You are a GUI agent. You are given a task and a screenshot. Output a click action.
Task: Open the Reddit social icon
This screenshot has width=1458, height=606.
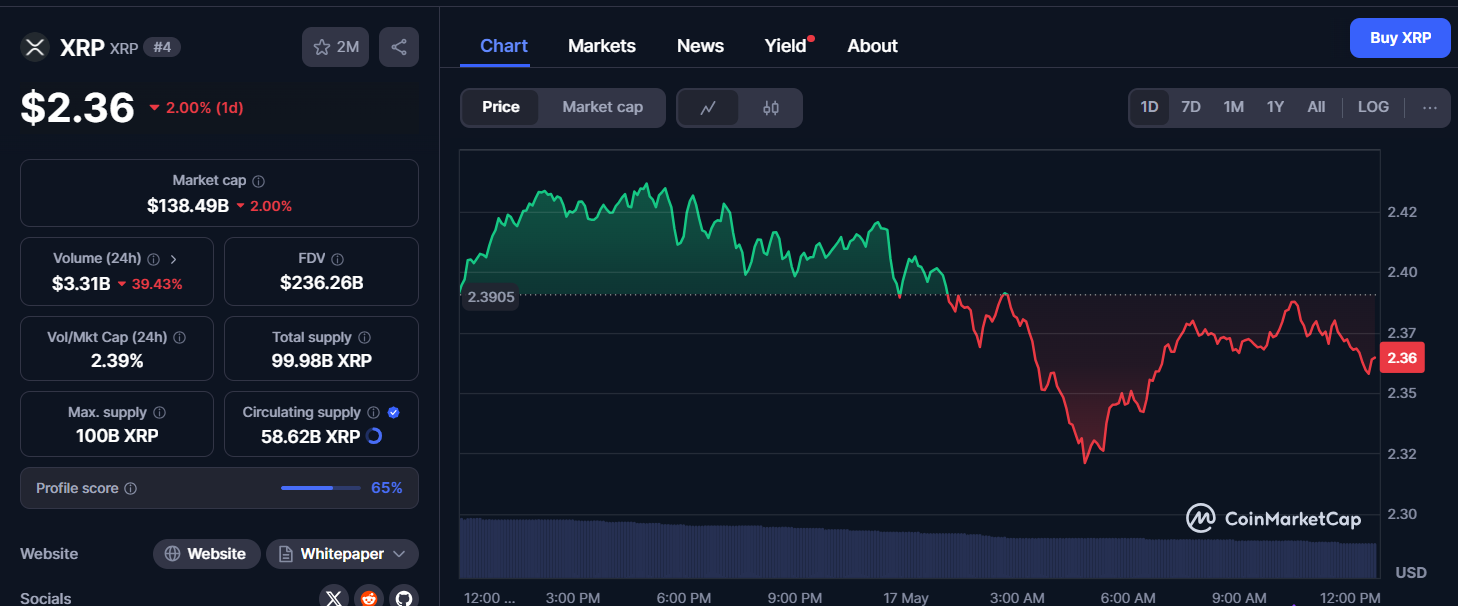369,598
